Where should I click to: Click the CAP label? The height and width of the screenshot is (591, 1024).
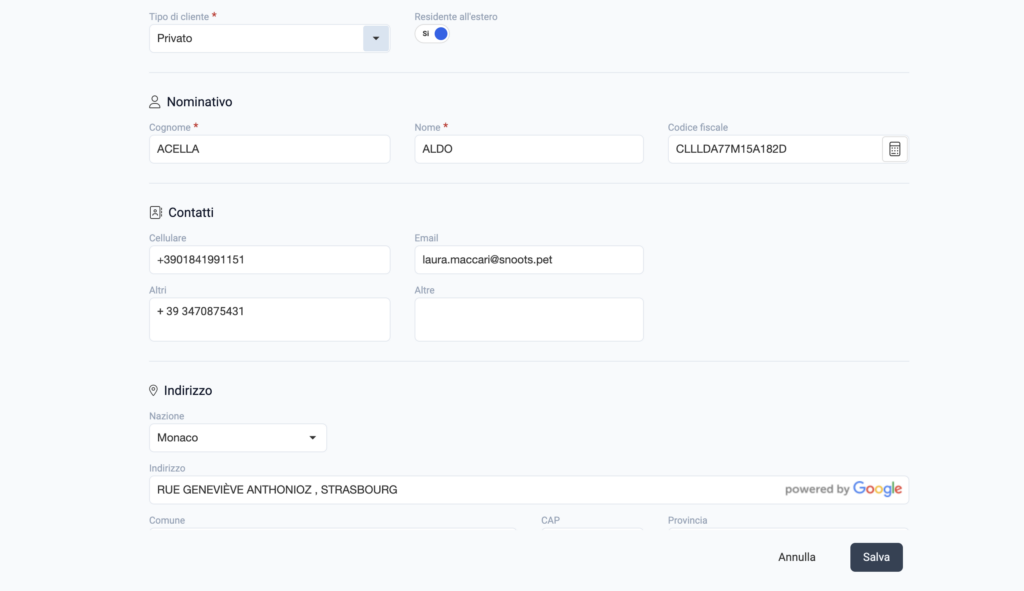coord(551,520)
